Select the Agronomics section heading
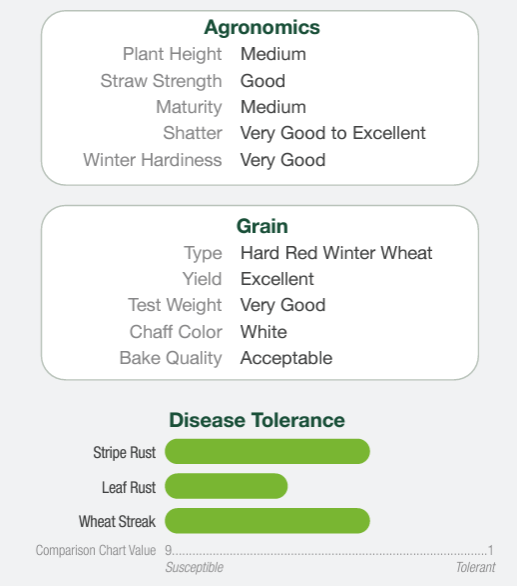 point(262,28)
